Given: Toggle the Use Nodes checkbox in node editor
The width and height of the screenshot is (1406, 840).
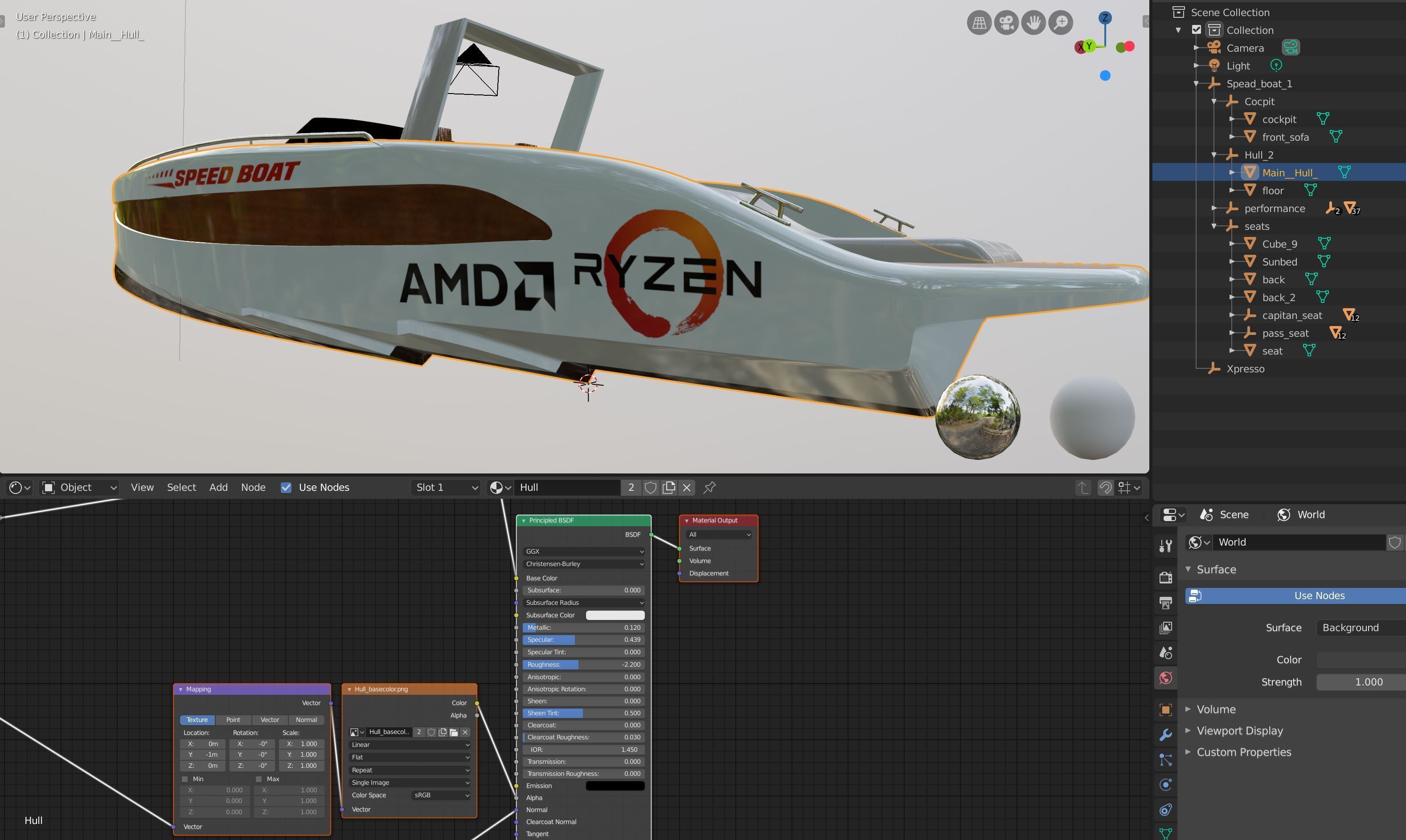Looking at the screenshot, I should pyautogui.click(x=286, y=487).
